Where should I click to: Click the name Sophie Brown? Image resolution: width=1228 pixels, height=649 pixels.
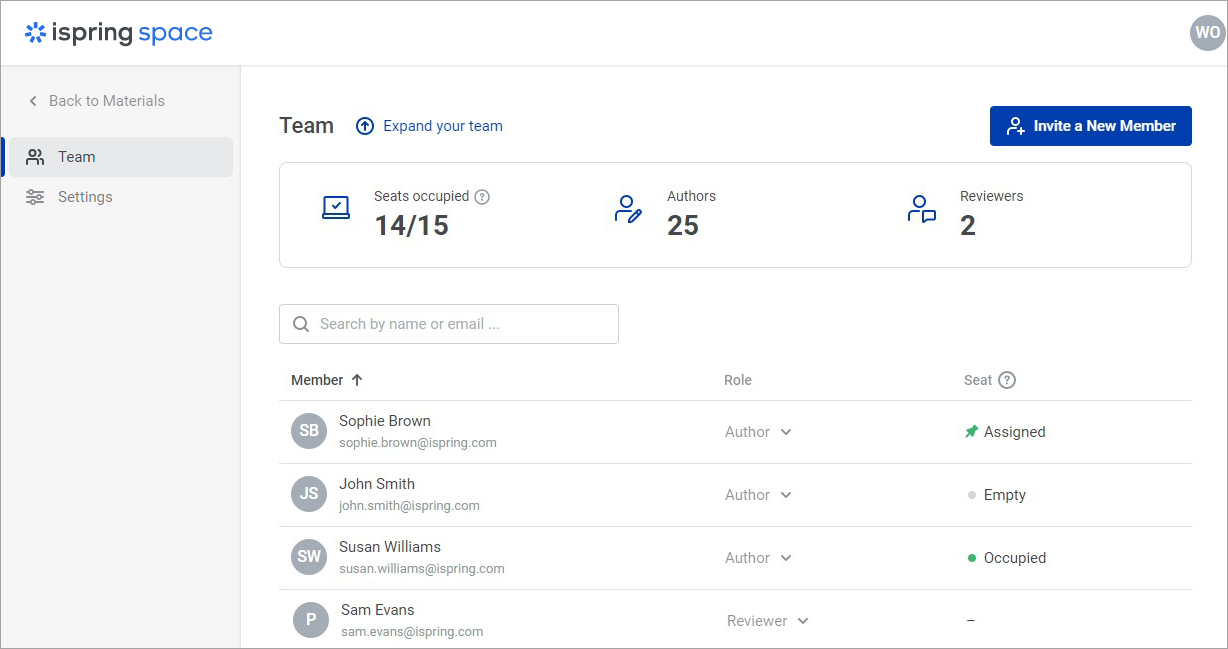click(385, 421)
